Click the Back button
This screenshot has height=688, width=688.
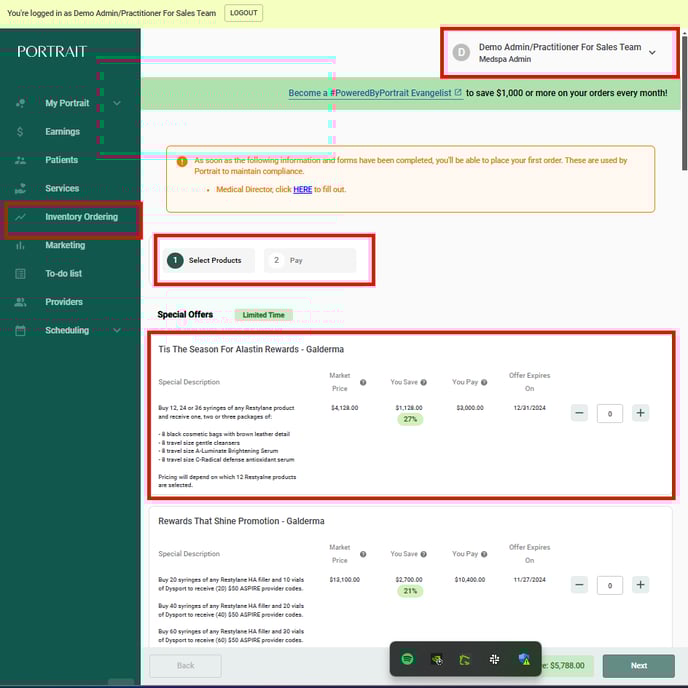[185, 666]
